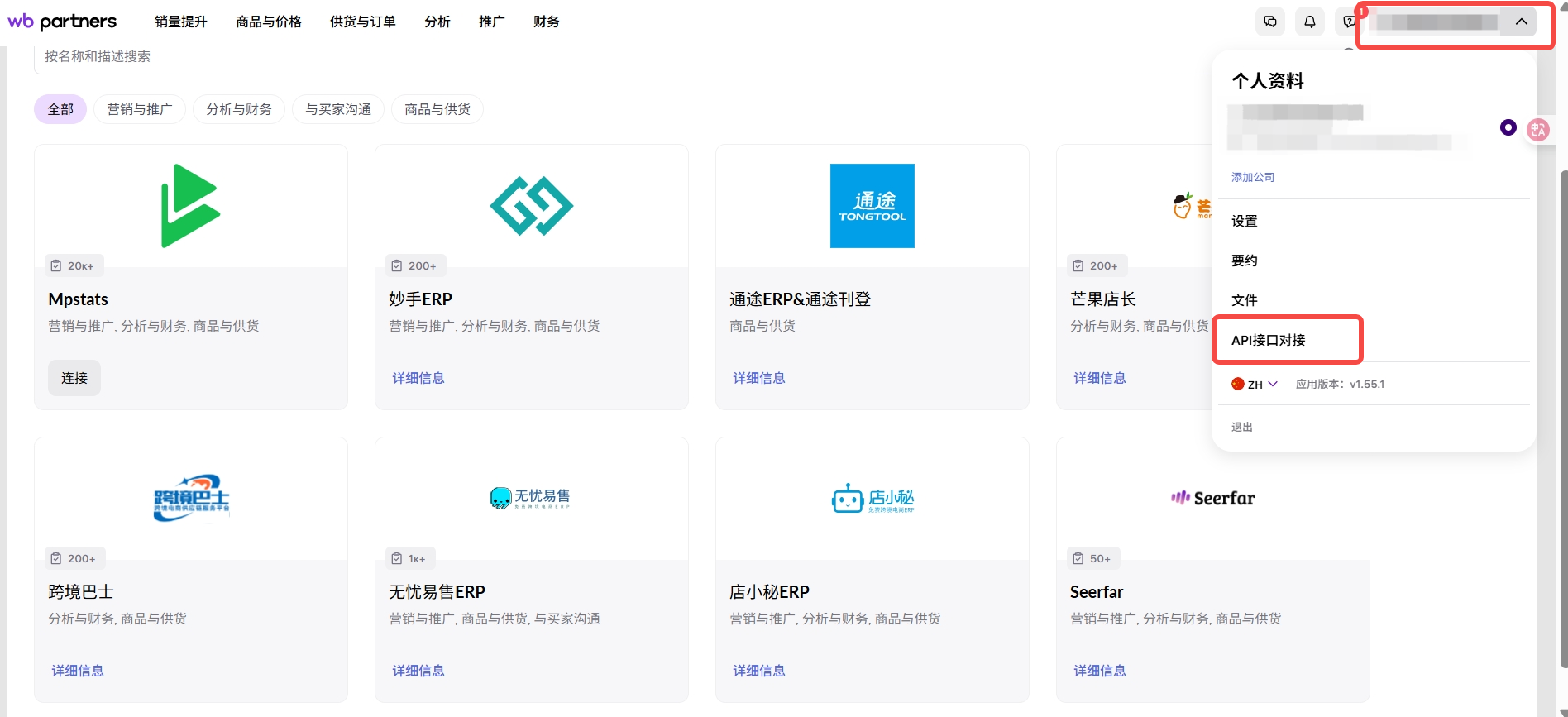The height and width of the screenshot is (717, 1568).
Task: Click the Seerfar card title
Action: tap(1097, 592)
